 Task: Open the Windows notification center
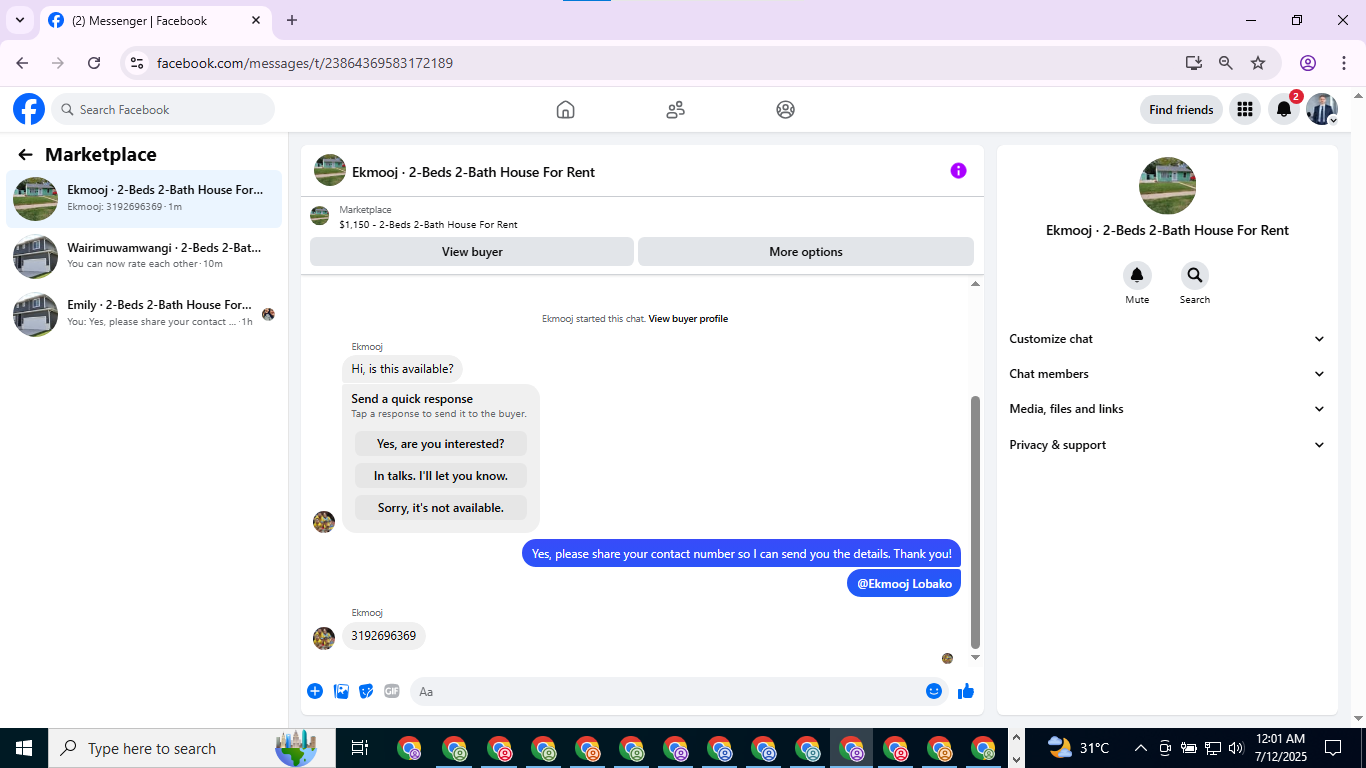(1332, 748)
